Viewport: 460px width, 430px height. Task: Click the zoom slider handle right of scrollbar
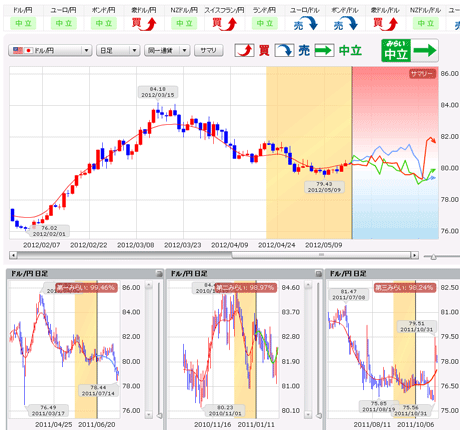tap(433, 257)
